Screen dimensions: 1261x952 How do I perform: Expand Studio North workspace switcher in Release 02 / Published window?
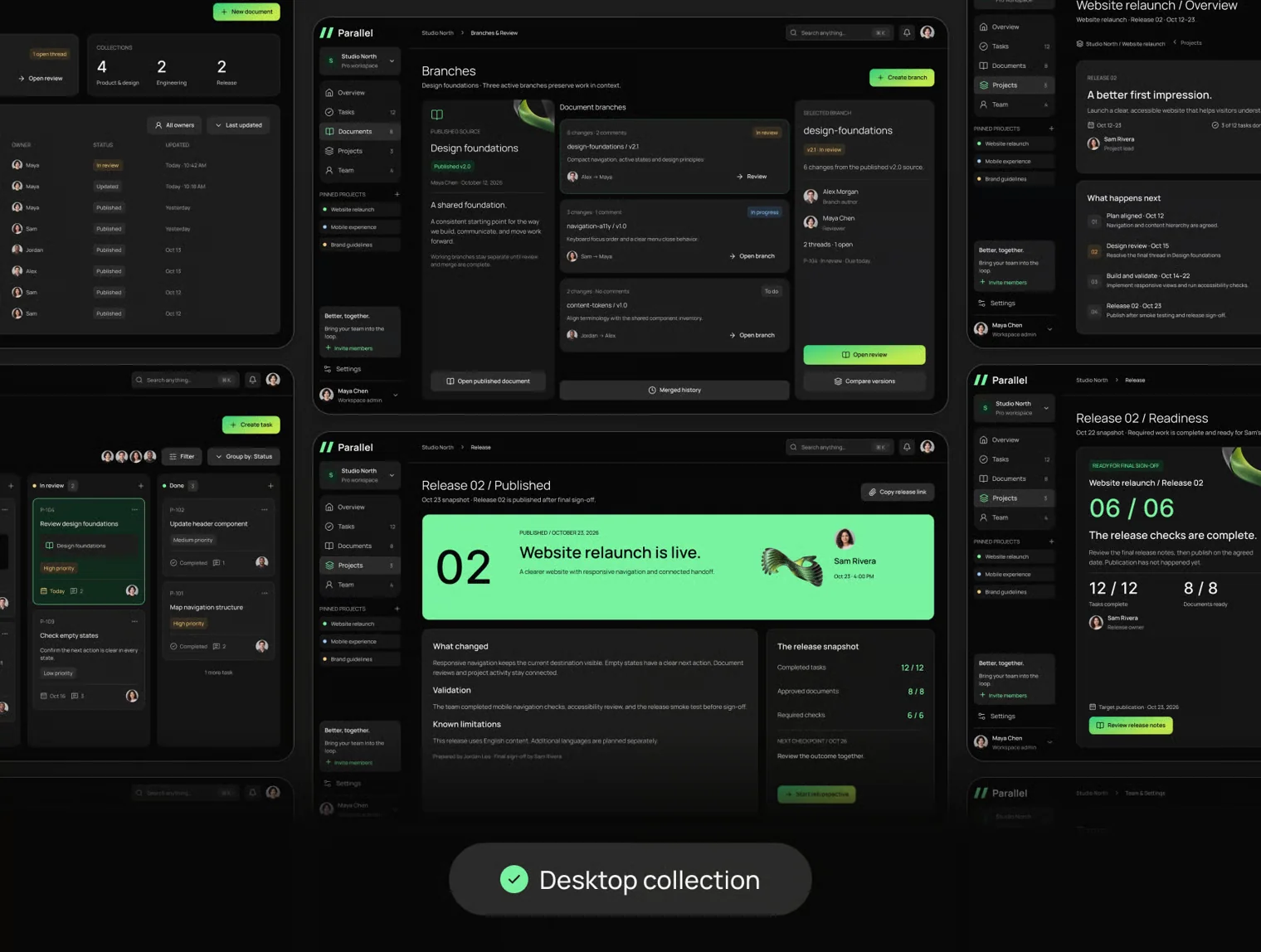point(360,475)
